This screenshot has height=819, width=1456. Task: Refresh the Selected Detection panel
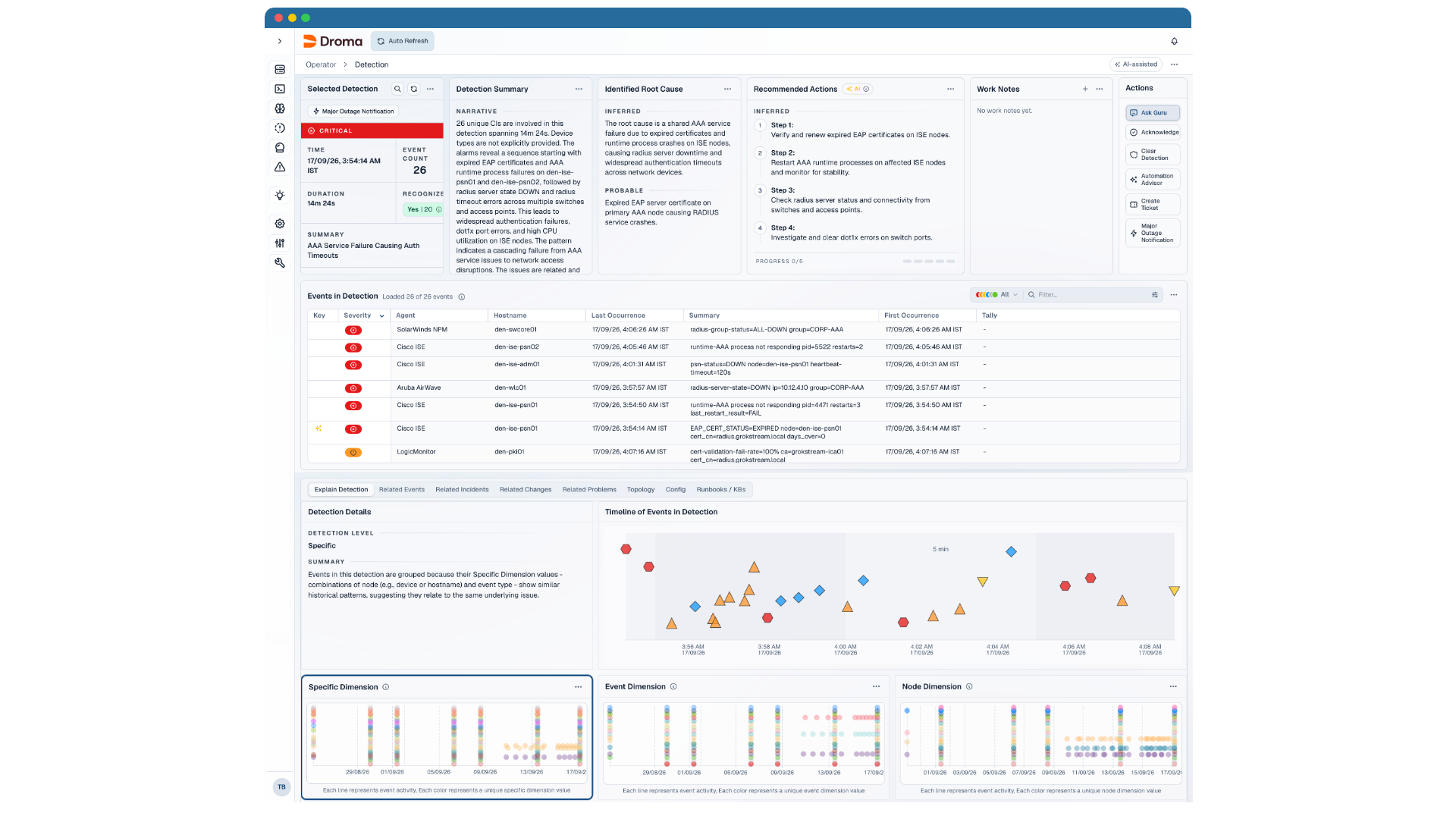coord(414,89)
